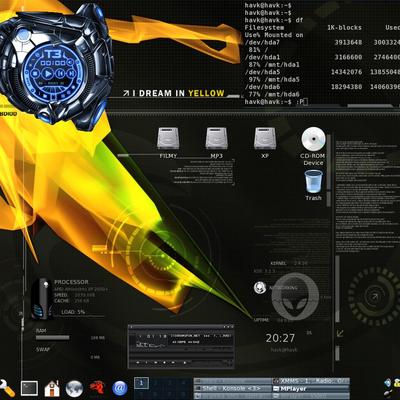Select the XMMS taskbar entry
The image size is (400, 400).
[311, 381]
